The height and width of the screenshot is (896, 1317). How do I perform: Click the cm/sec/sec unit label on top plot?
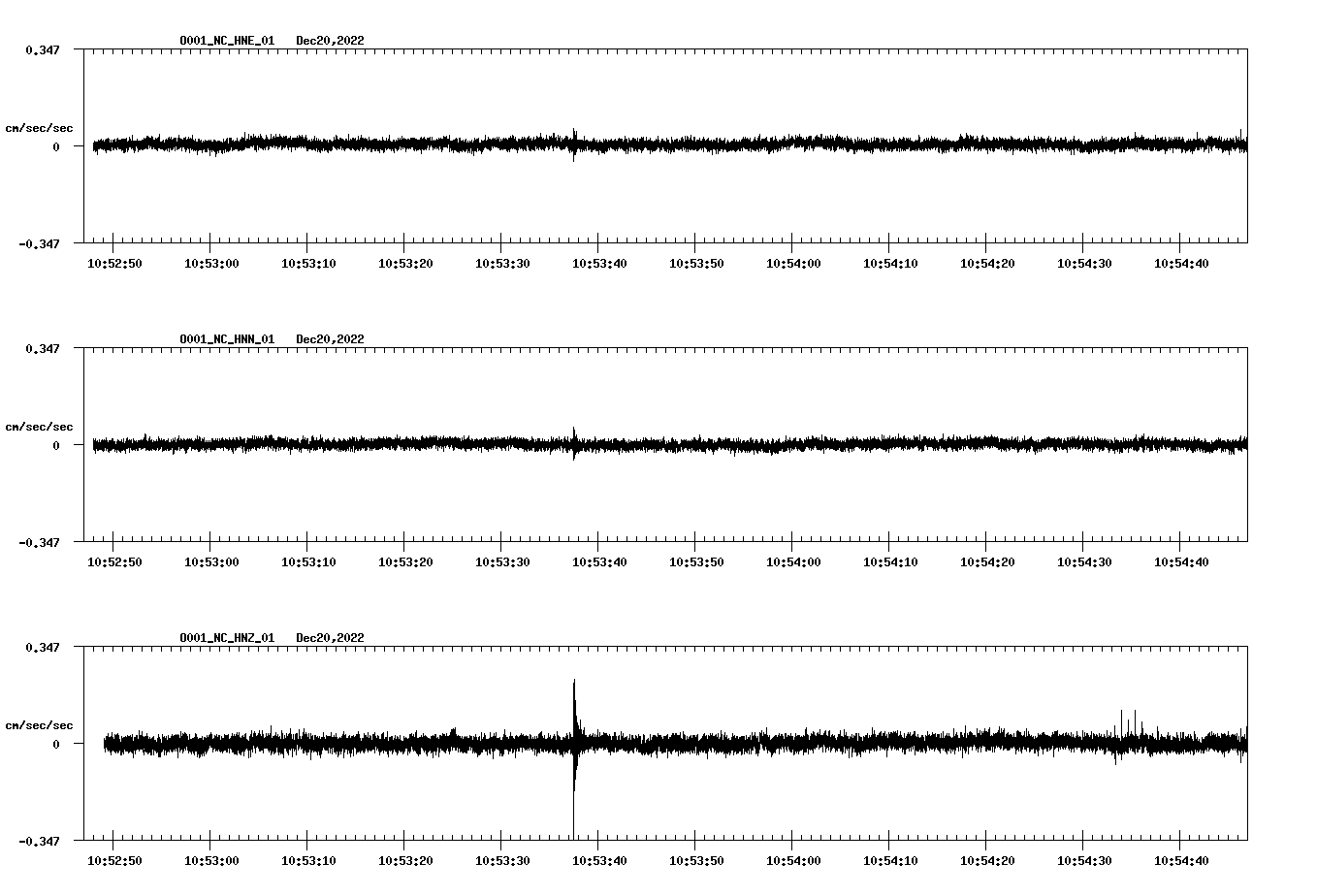tap(40, 126)
